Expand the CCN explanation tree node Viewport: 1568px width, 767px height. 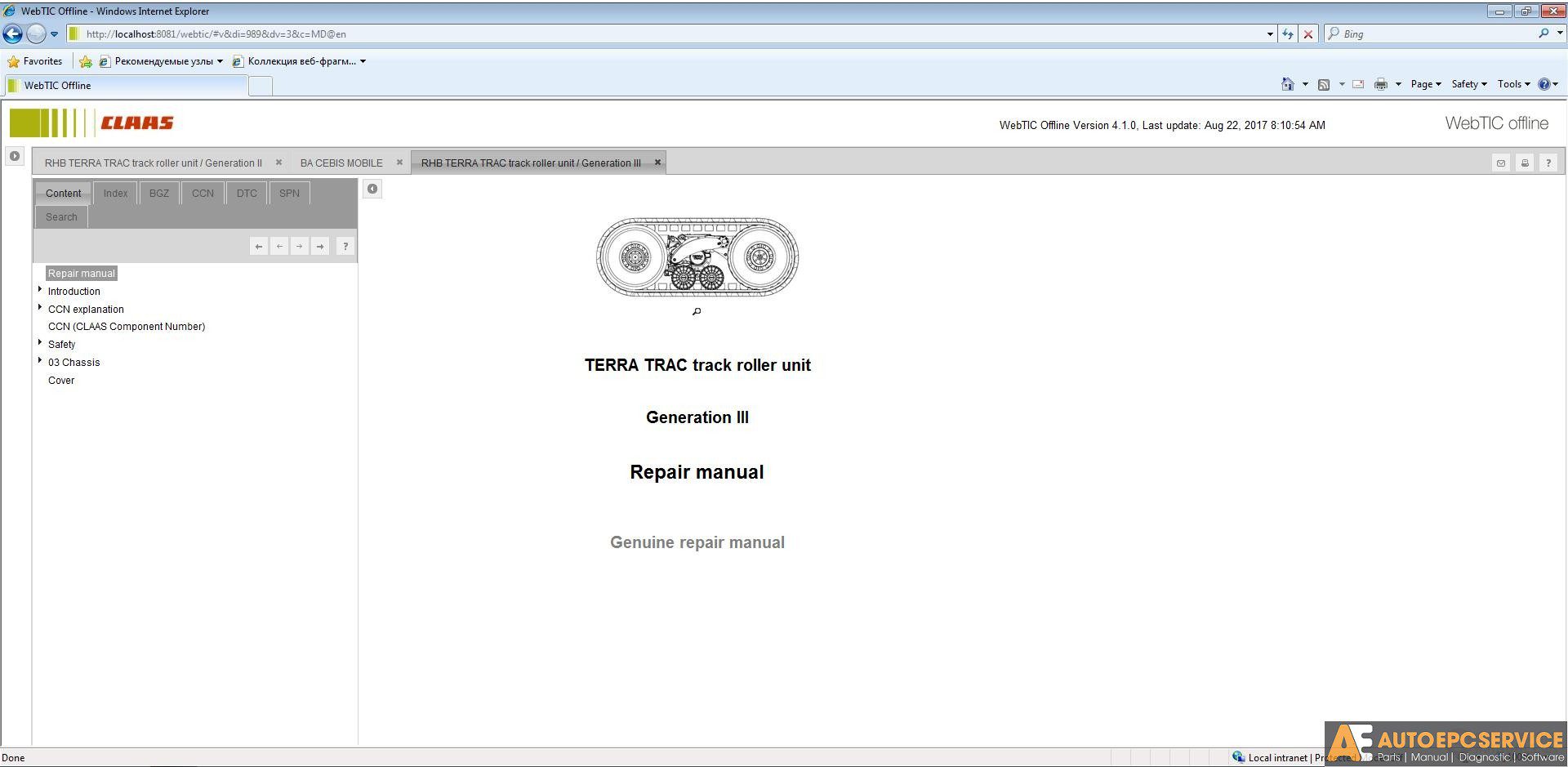coord(40,307)
